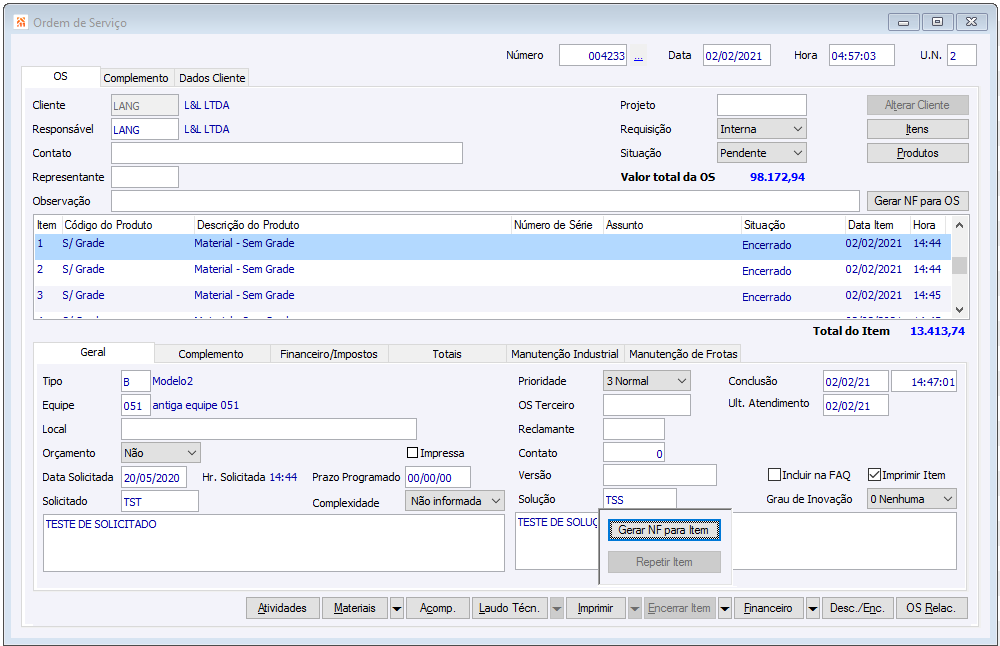The width and height of the screenshot is (1000, 646).
Task: Switch to the Dados Cliente tab
Action: click(212, 78)
